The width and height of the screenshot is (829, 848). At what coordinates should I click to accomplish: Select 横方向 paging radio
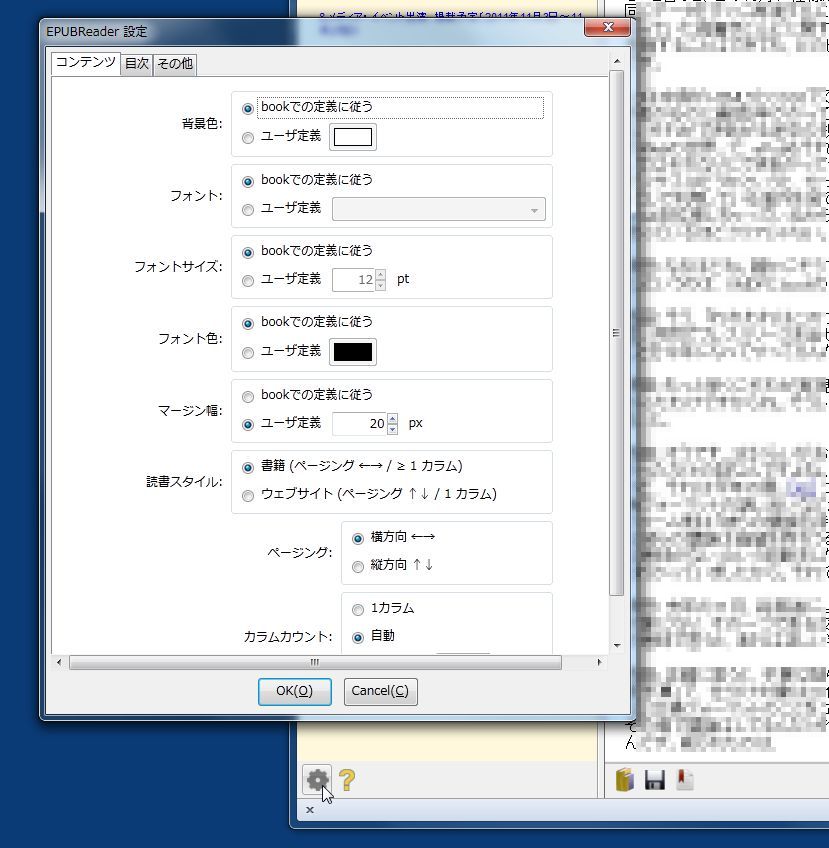357,538
